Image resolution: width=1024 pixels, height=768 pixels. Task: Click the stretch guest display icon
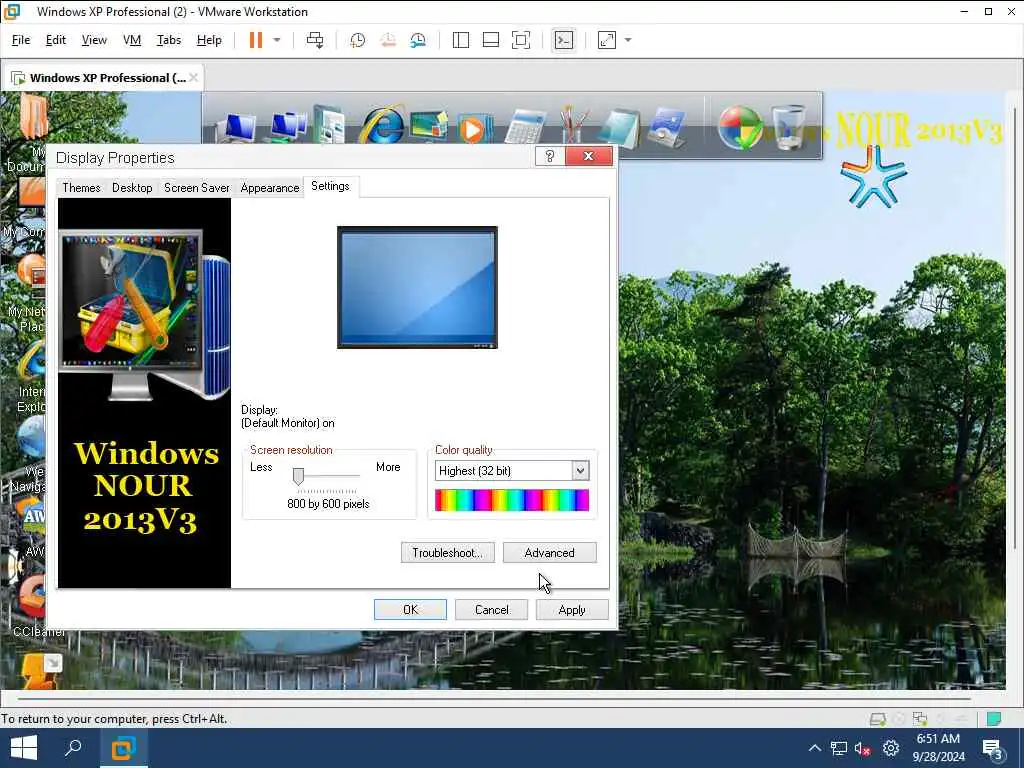click(x=607, y=40)
